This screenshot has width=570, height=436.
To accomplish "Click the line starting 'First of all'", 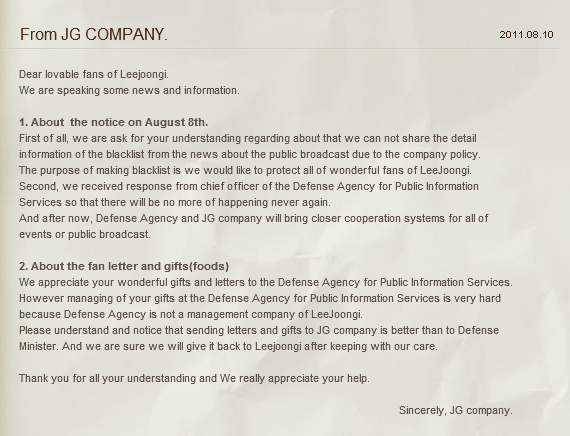I will 248,139.
